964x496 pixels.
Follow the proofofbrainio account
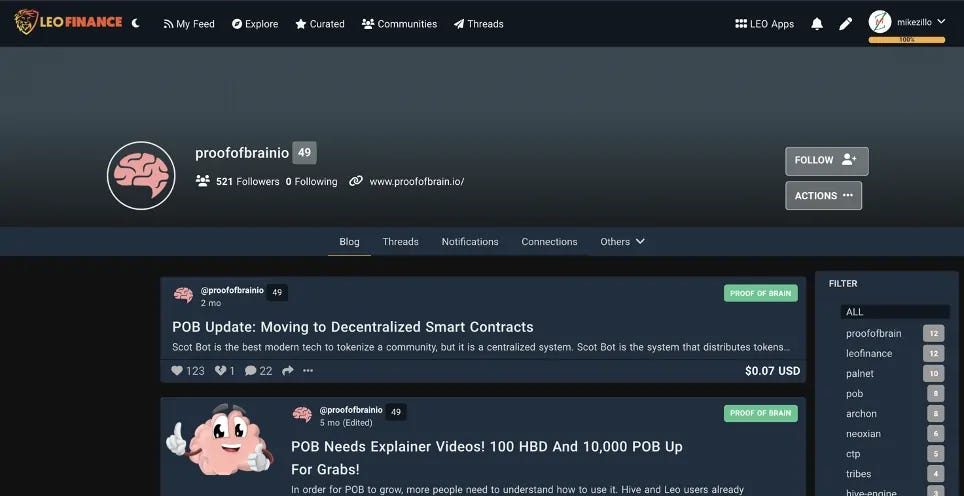[x=826, y=161]
